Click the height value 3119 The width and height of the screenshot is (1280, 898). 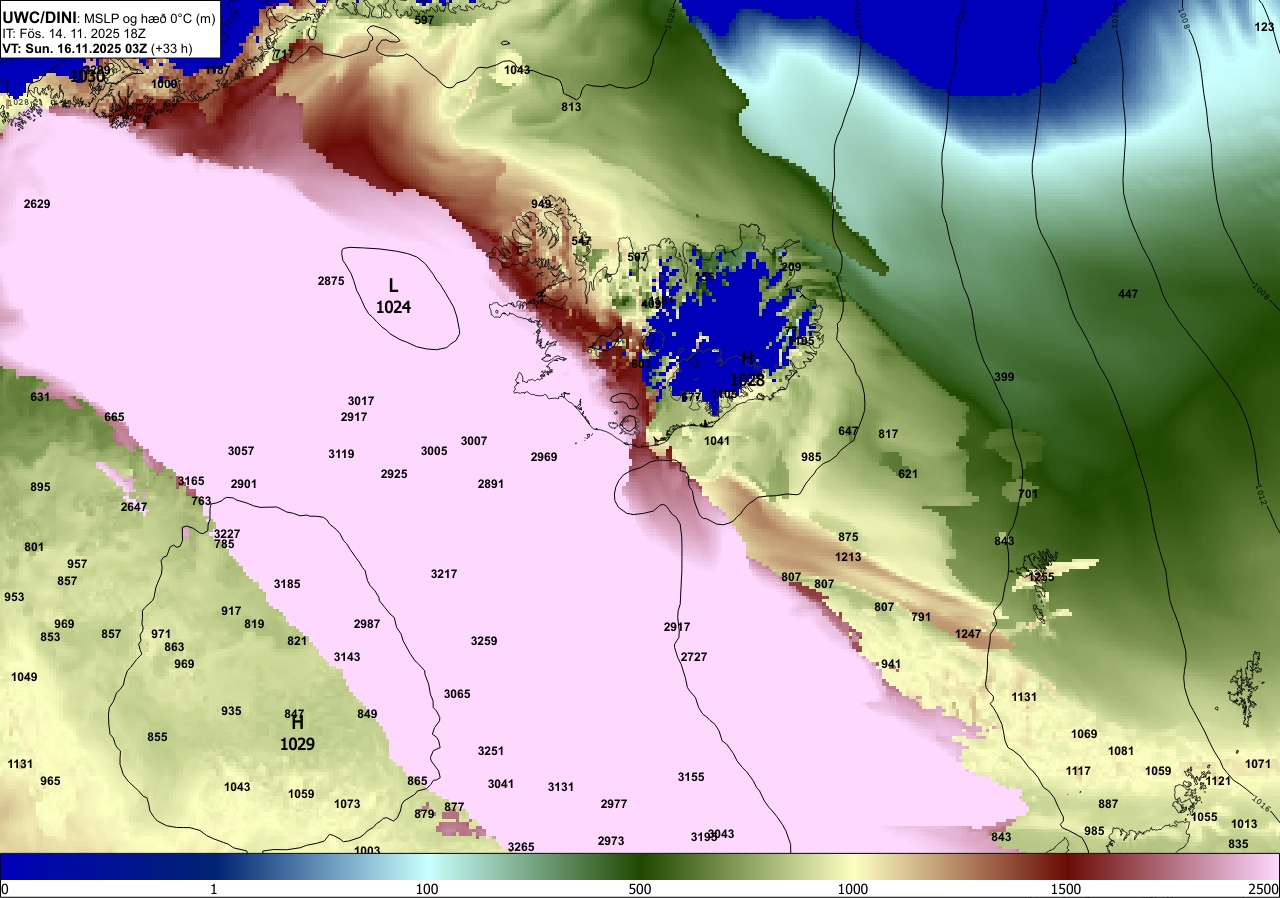tap(341, 454)
